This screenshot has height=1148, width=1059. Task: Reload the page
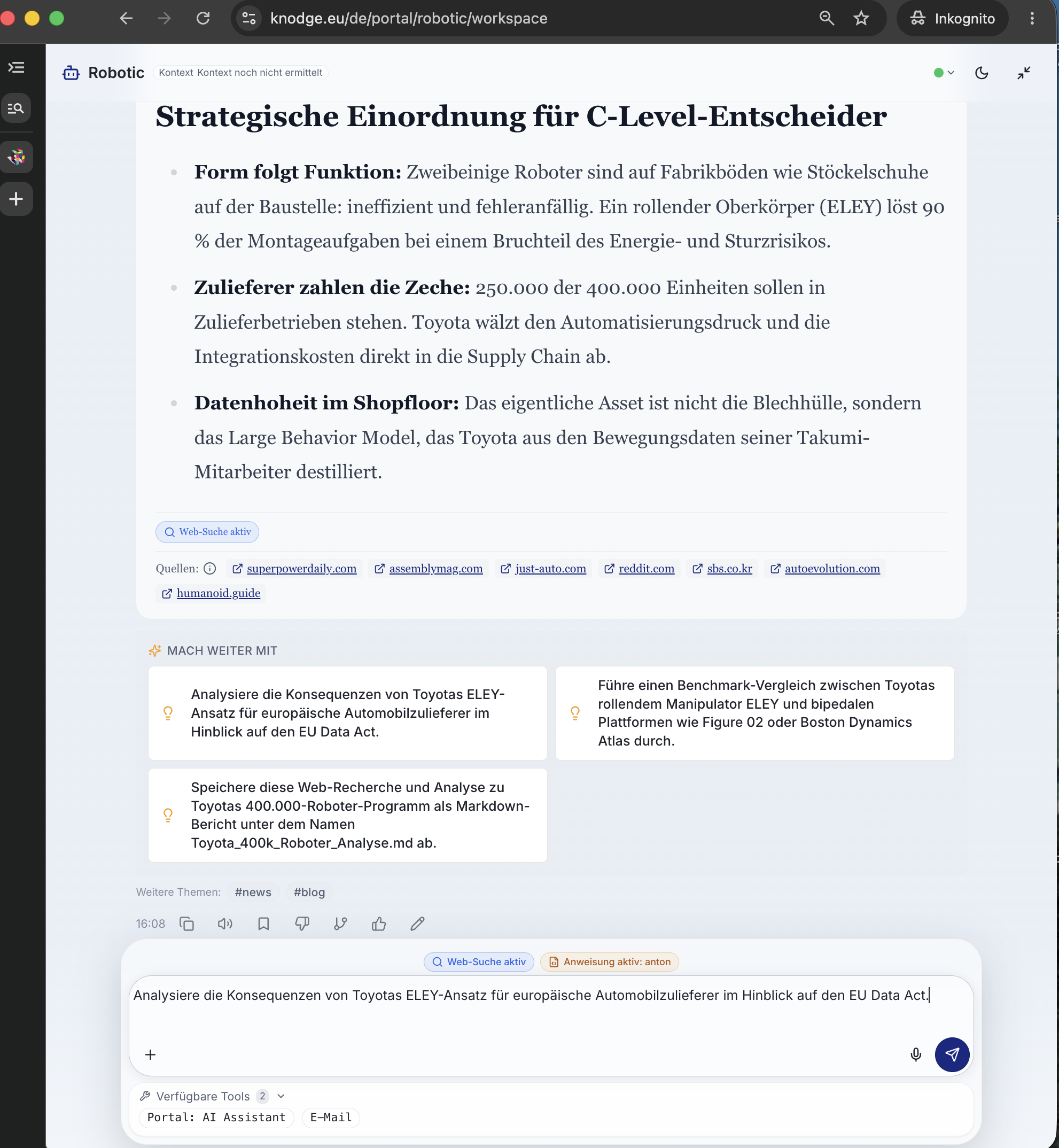[x=203, y=18]
